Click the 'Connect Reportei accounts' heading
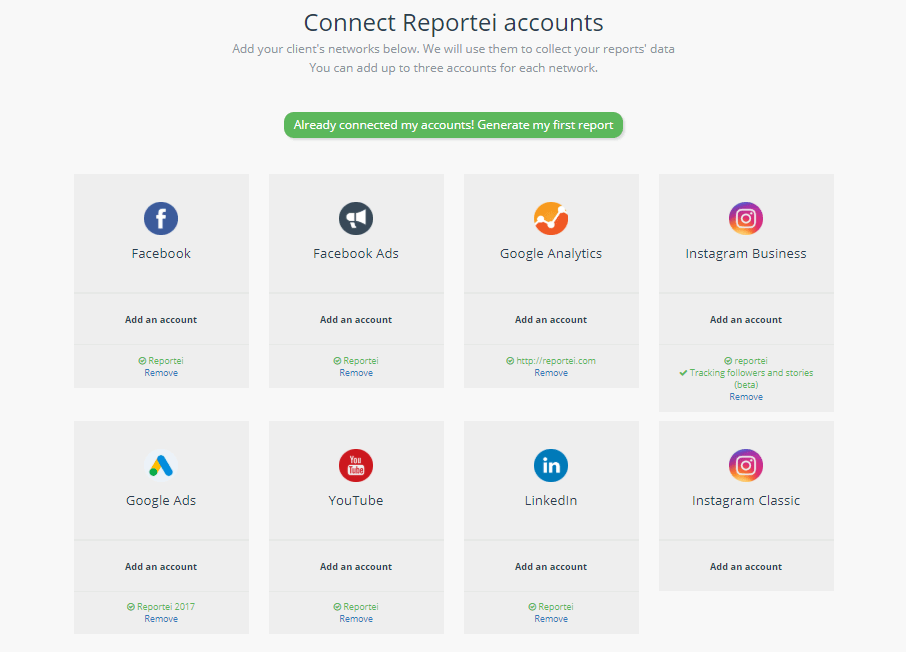906x652 pixels. (x=454, y=23)
